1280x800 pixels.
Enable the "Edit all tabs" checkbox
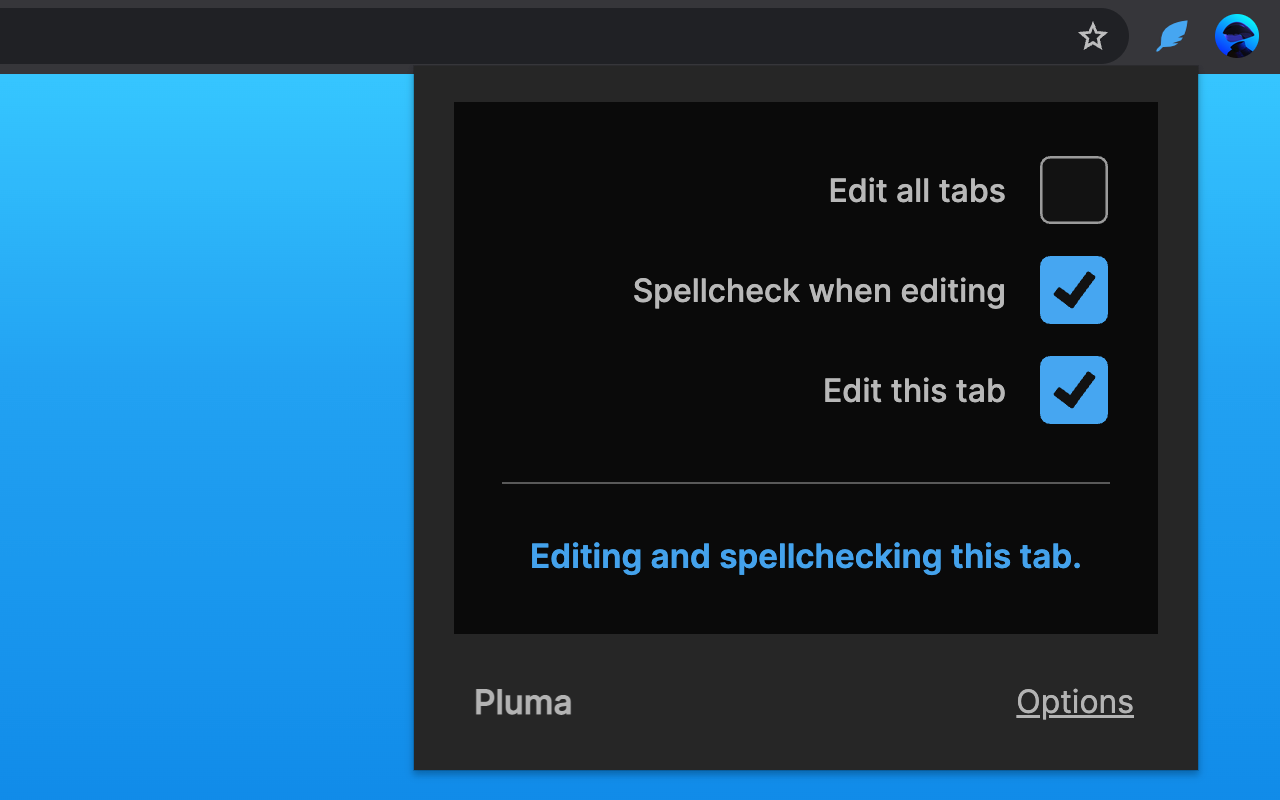pos(1073,190)
